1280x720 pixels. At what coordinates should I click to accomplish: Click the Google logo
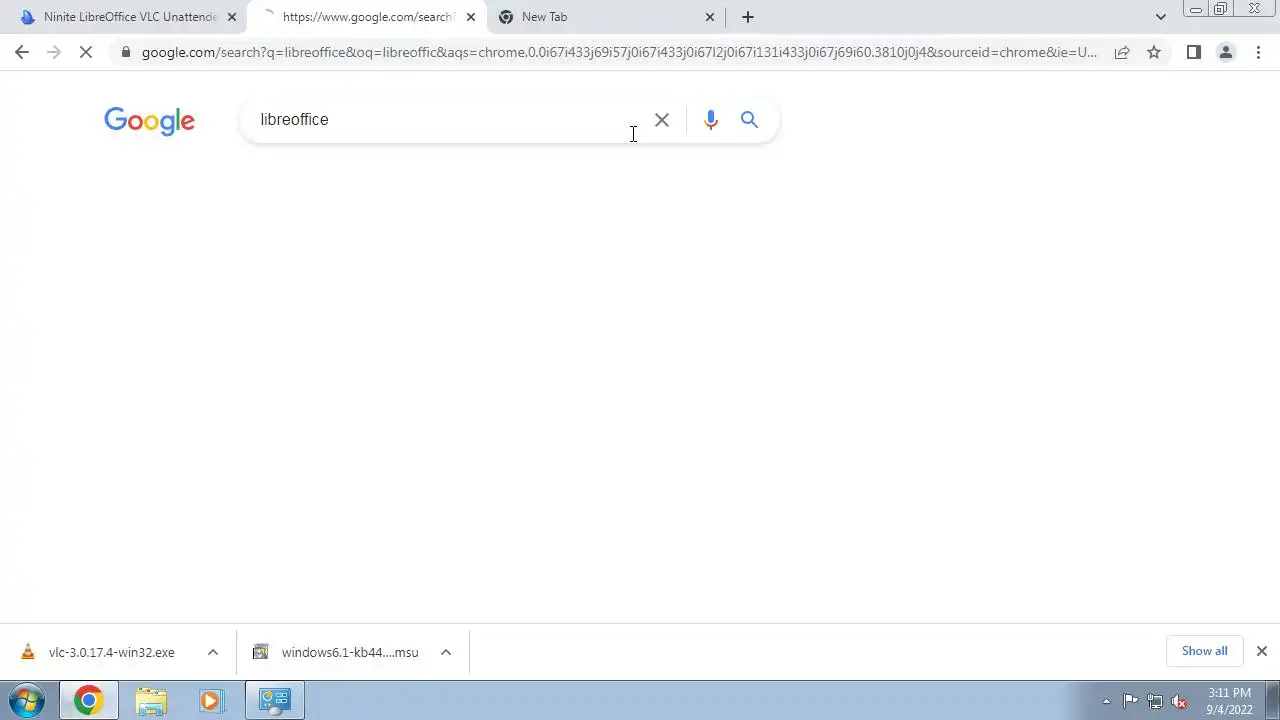[x=150, y=121]
